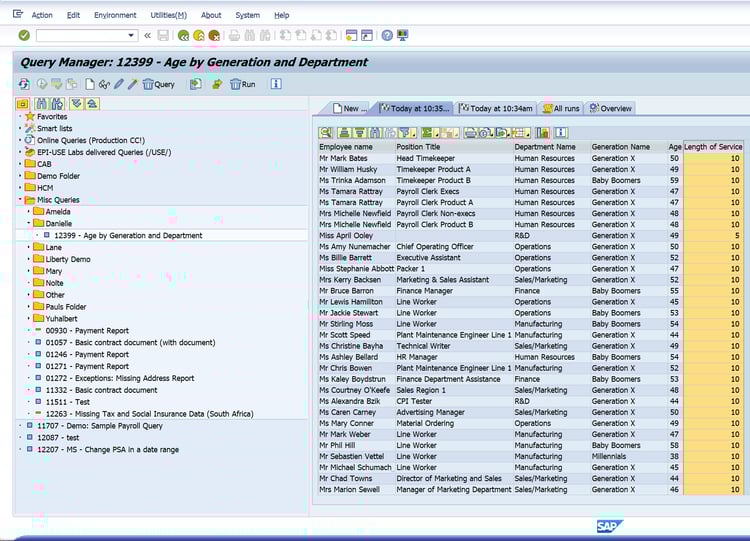Click the Query delete trash button

tap(159, 84)
